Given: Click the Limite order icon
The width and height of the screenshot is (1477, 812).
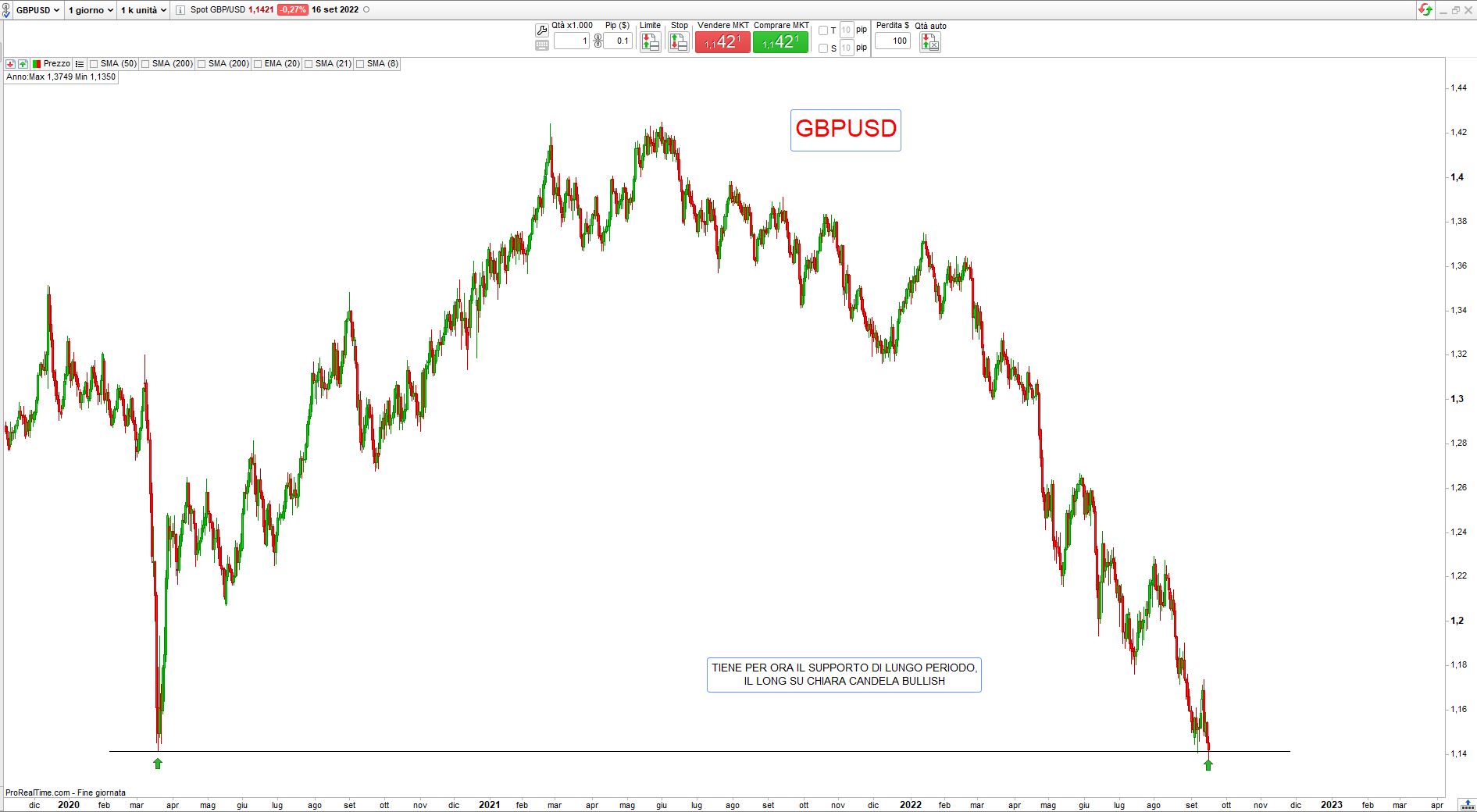Looking at the screenshot, I should (x=650, y=42).
